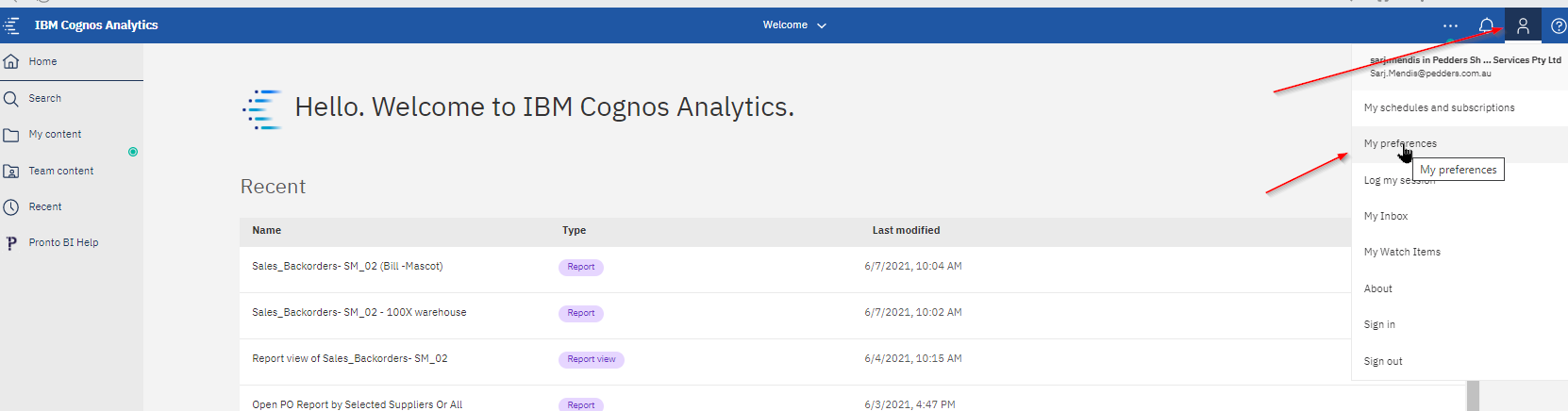Image resolution: width=1568 pixels, height=411 pixels.
Task: Open Sales_Backorders- SM_02 (Bill -Mascot) report
Action: [347, 266]
